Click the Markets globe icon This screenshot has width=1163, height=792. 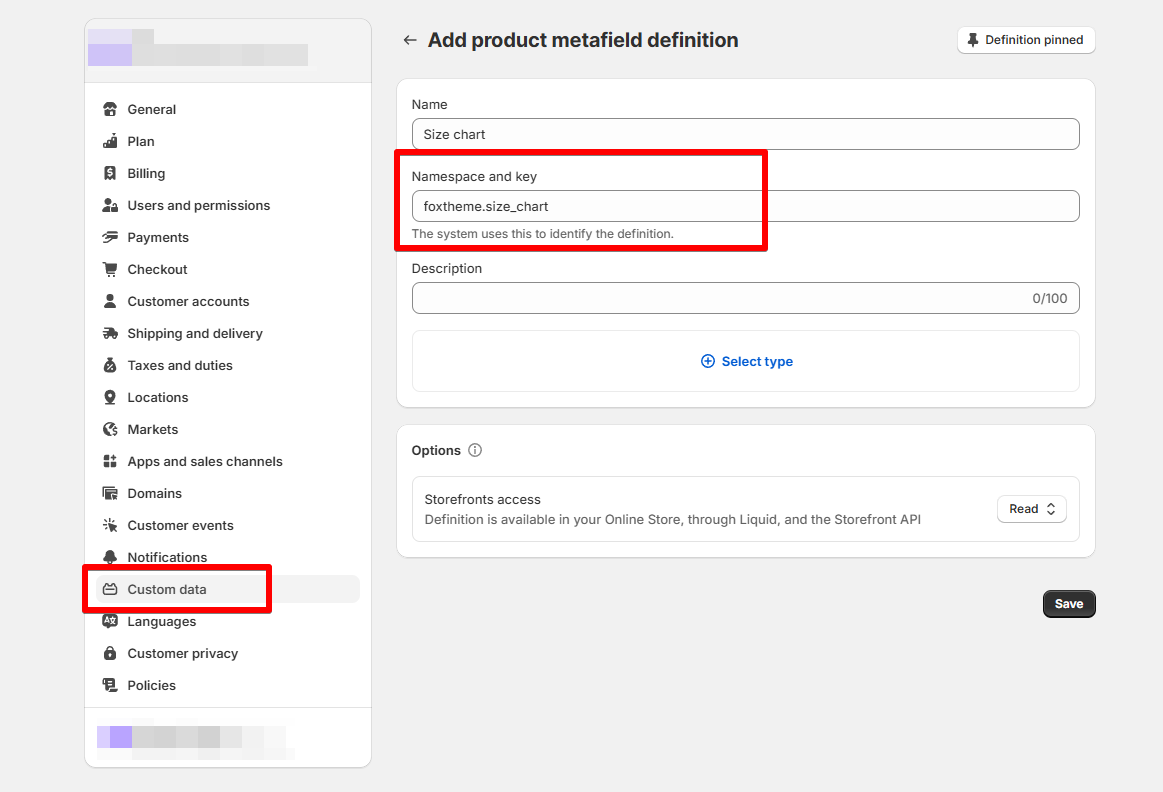(110, 430)
